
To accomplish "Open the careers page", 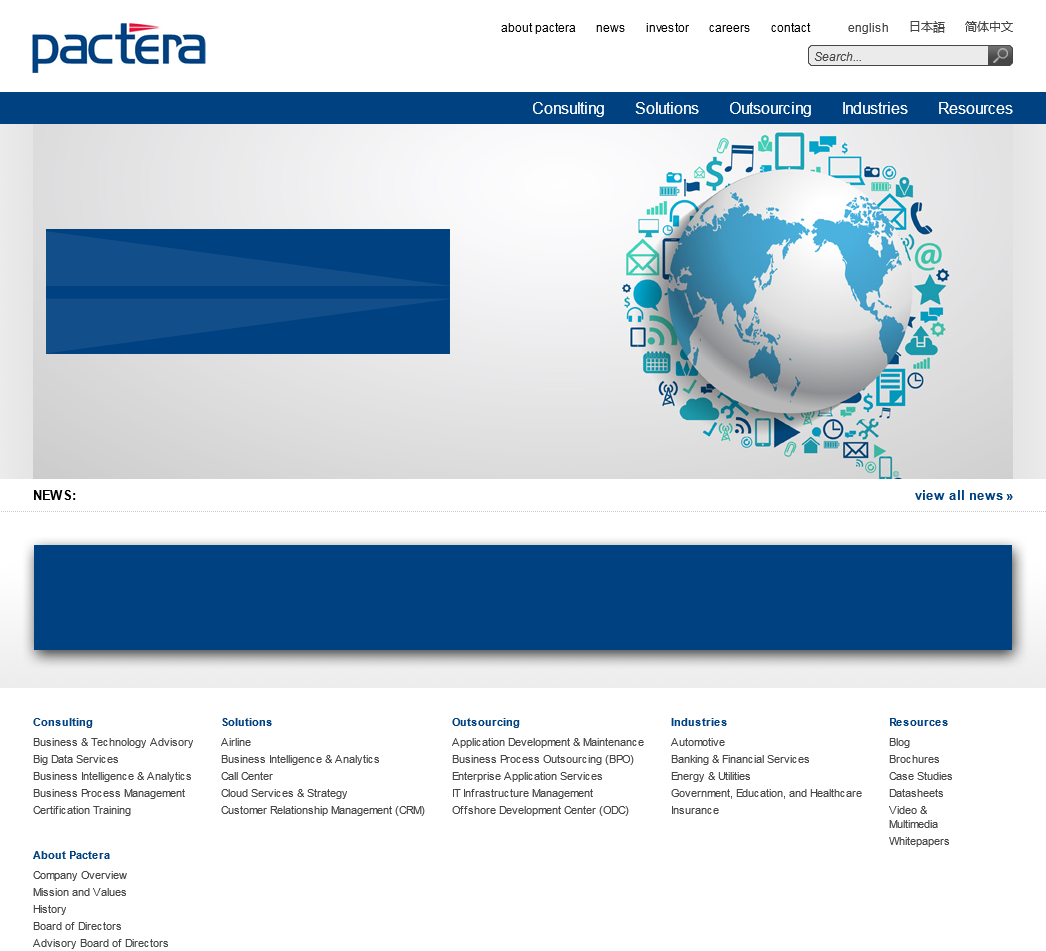I will tap(729, 28).
